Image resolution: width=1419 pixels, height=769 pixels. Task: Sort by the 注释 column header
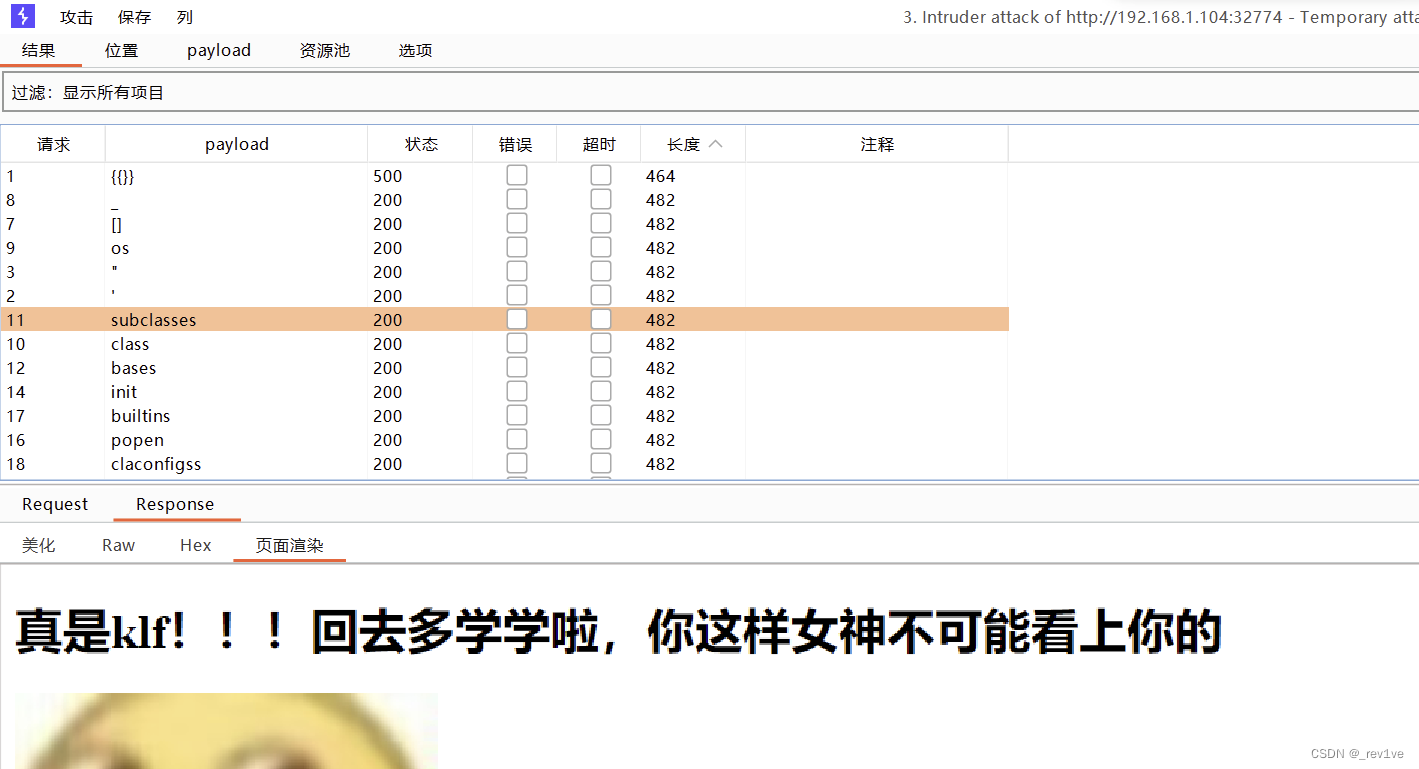[877, 144]
